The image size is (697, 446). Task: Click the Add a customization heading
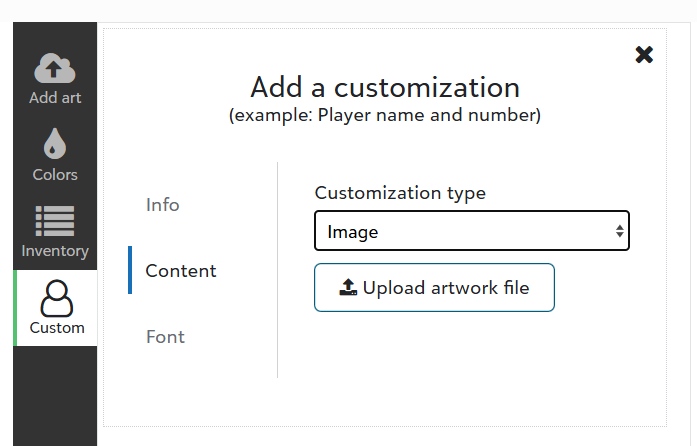(x=385, y=86)
